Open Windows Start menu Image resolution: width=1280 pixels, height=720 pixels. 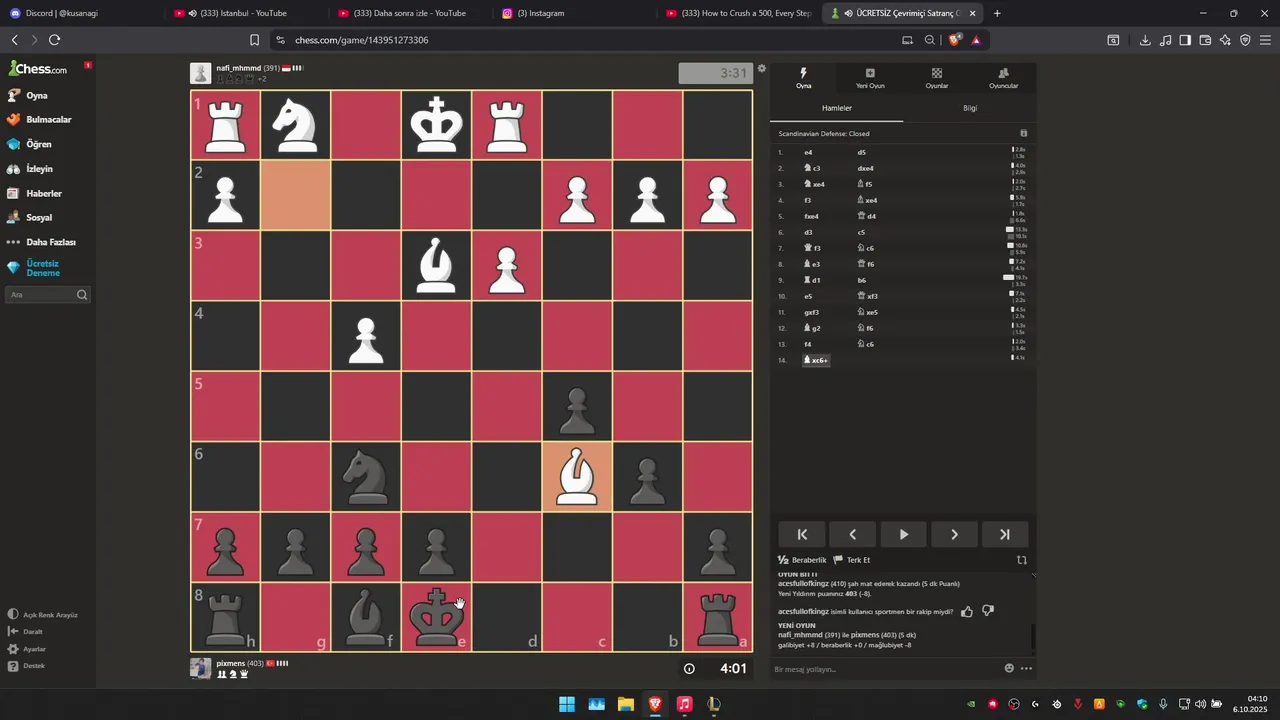pyautogui.click(x=567, y=704)
